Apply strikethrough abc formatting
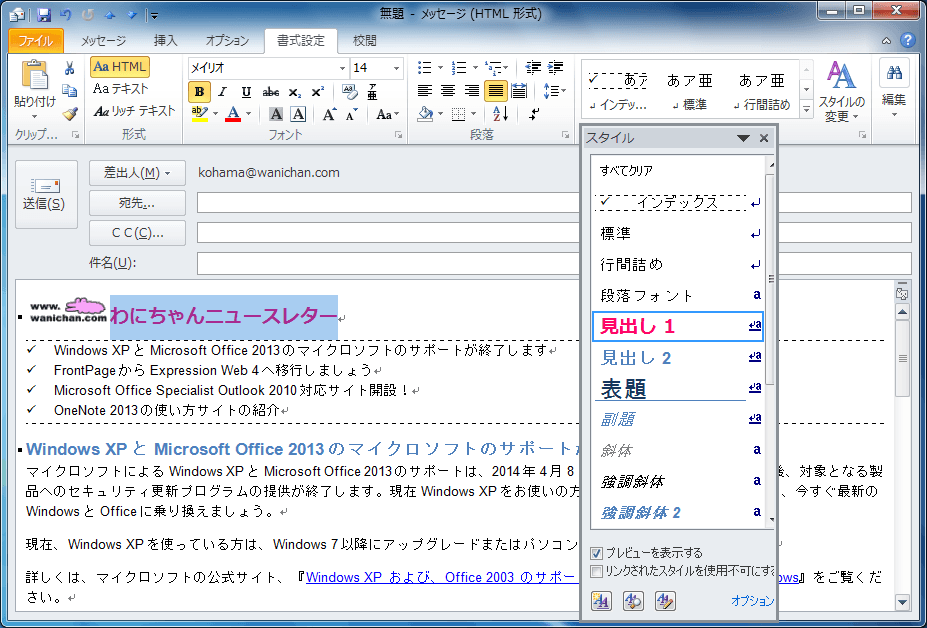The image size is (927, 628). pyautogui.click(x=271, y=92)
